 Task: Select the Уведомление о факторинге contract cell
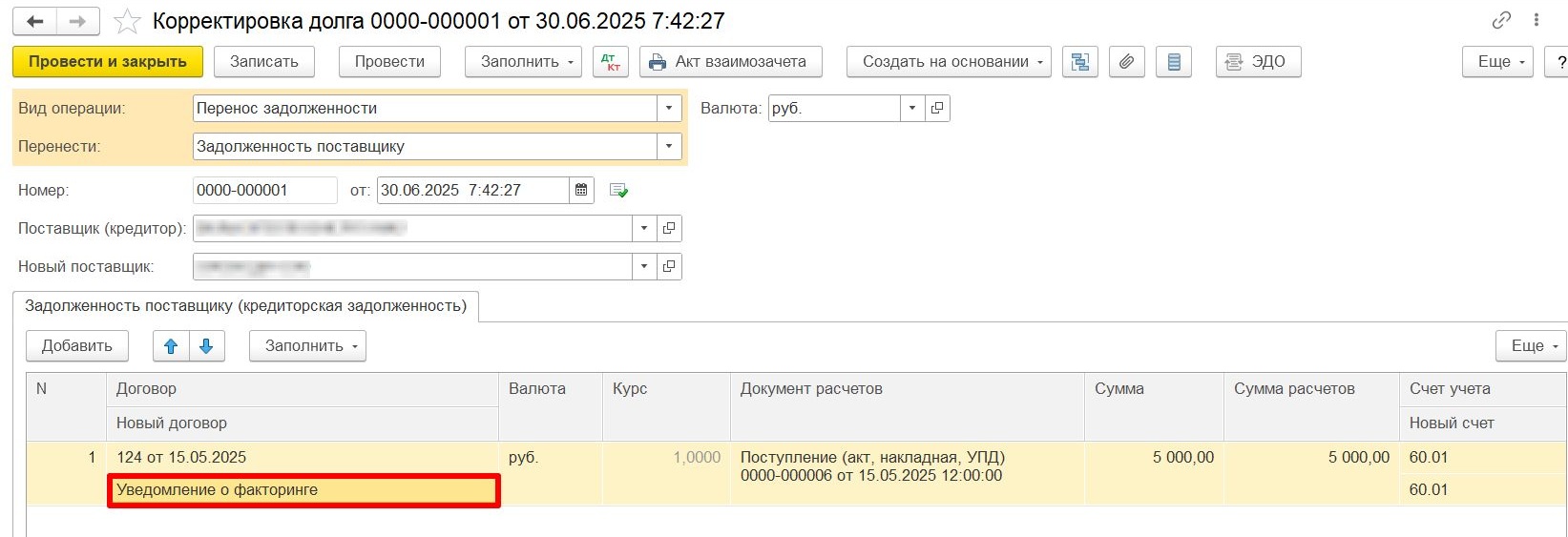303,490
